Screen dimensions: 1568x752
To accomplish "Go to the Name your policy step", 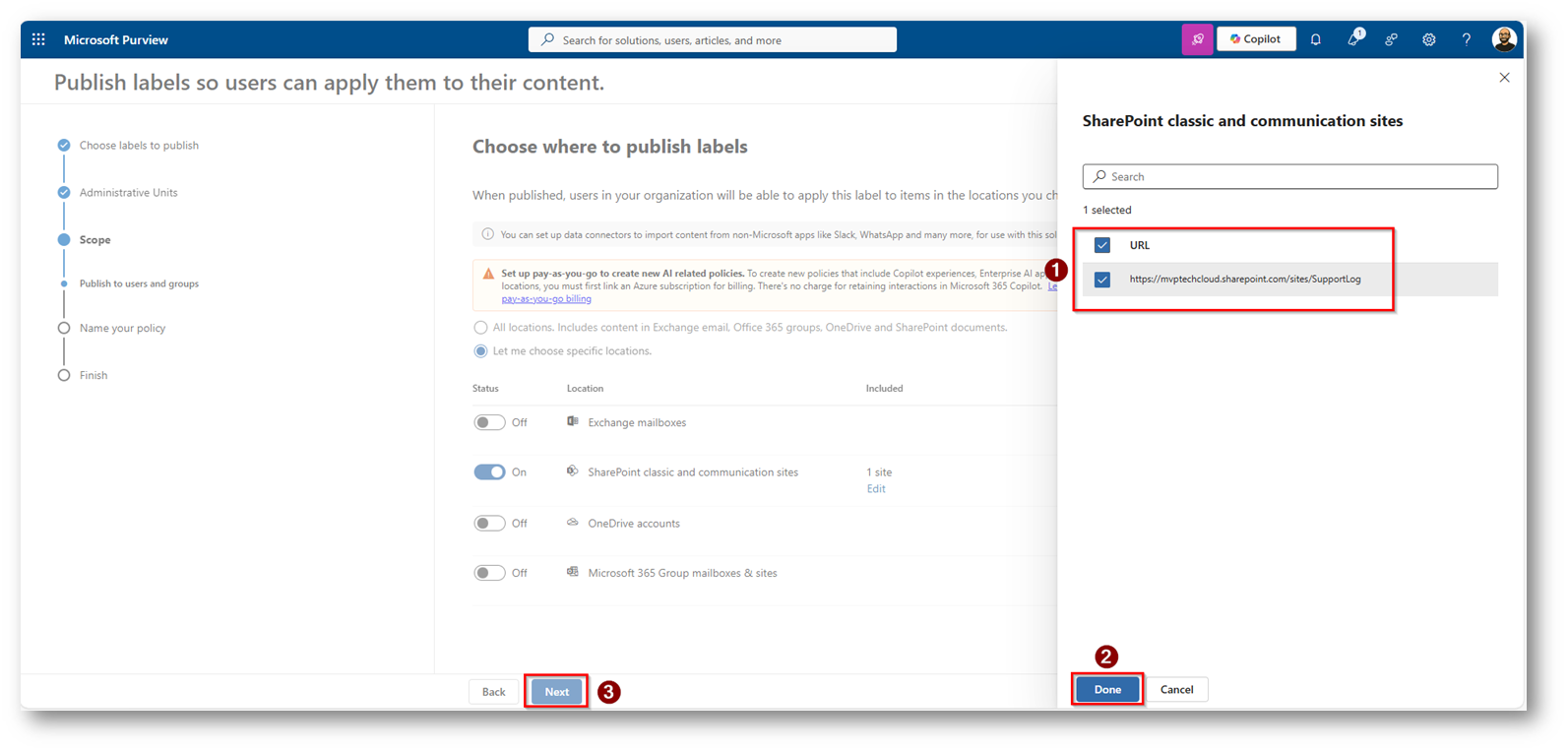I will tap(122, 328).
